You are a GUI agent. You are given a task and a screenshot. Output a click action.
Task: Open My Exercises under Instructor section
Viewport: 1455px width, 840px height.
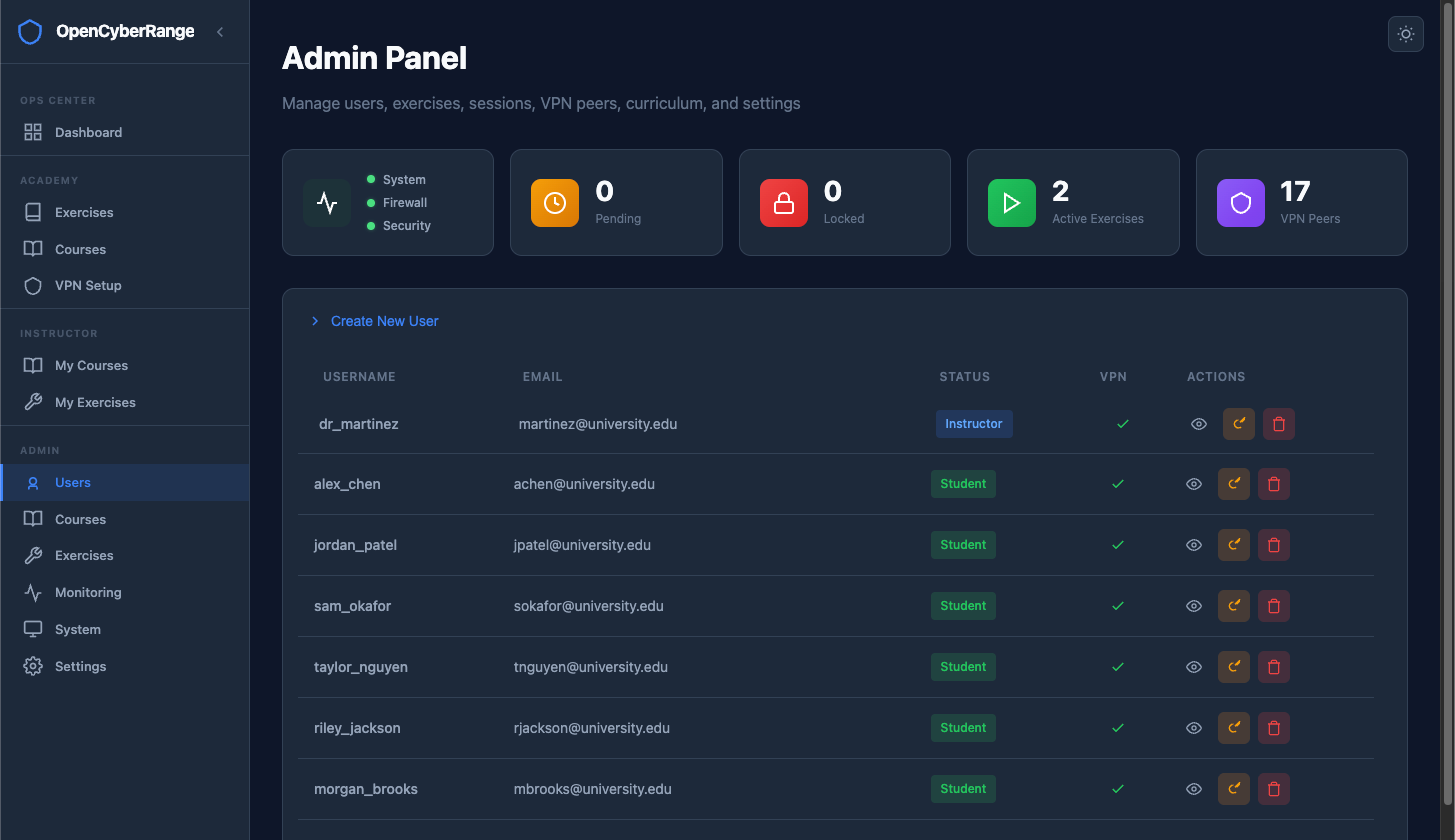pos(96,402)
